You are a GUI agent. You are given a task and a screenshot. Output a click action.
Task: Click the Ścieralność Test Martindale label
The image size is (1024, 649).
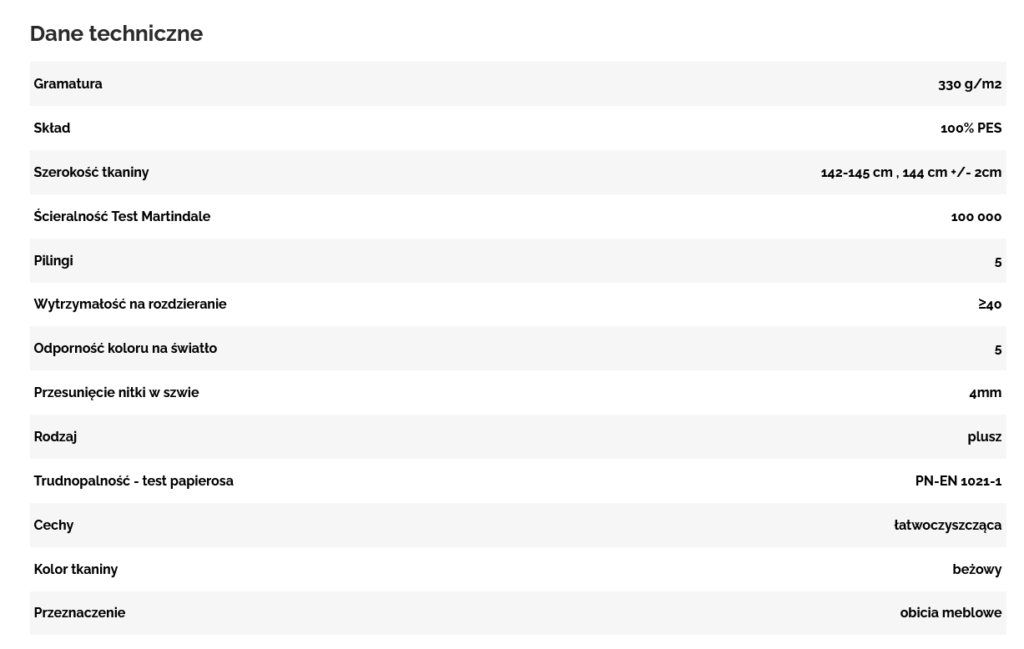click(122, 216)
